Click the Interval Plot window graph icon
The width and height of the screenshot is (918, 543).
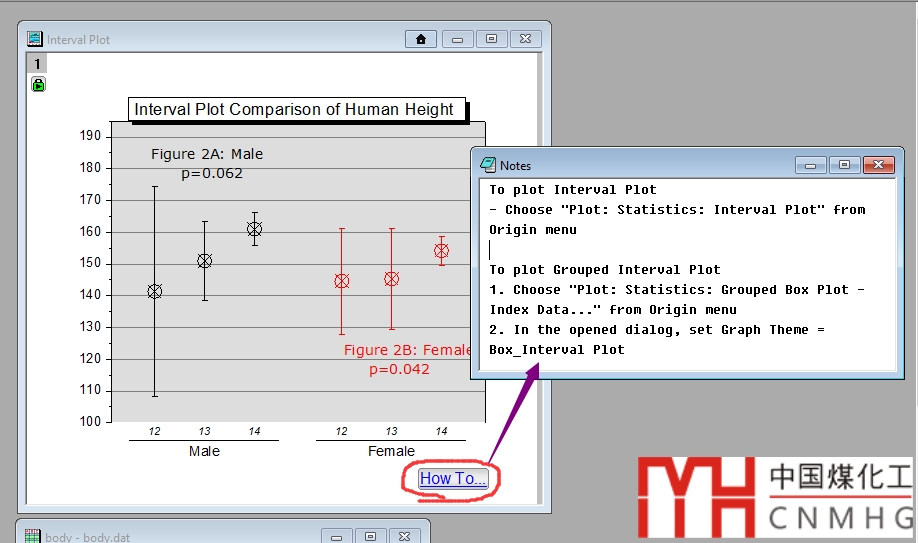[x=35, y=39]
